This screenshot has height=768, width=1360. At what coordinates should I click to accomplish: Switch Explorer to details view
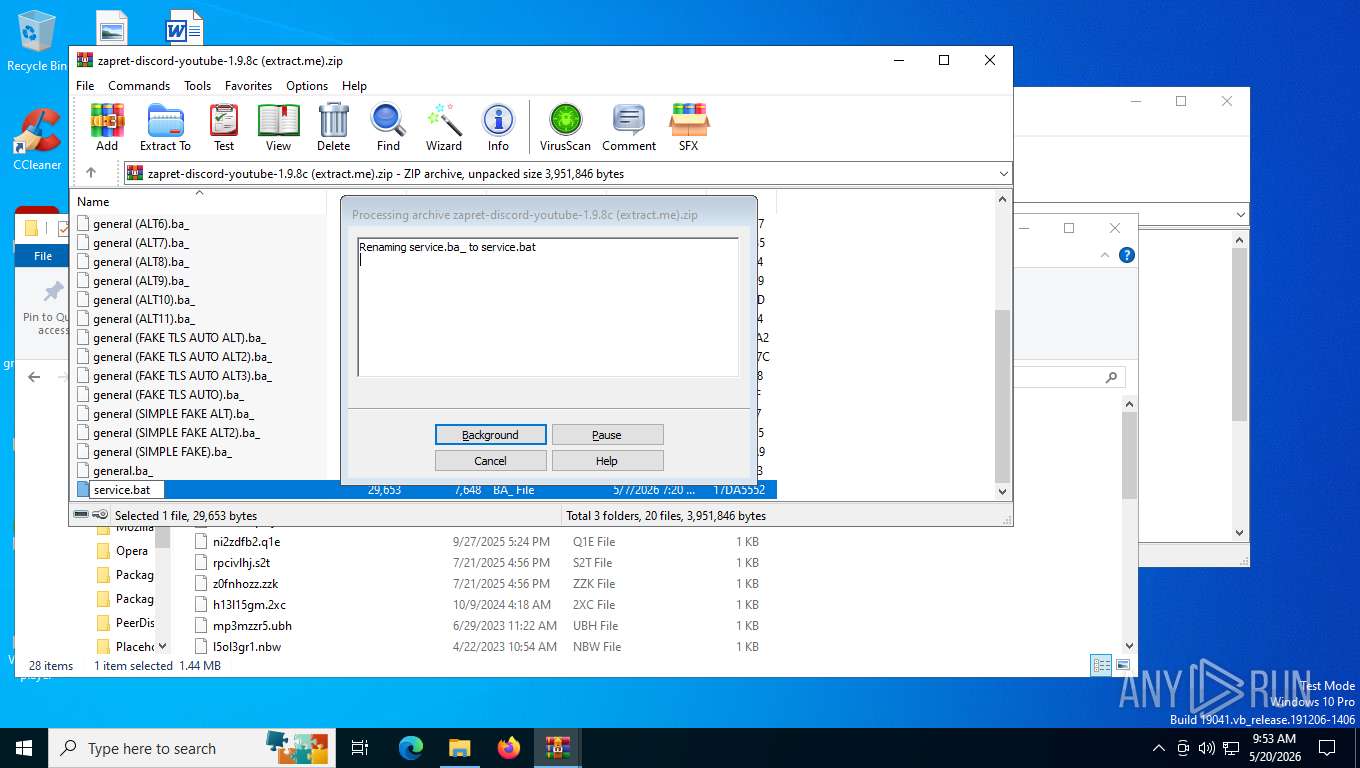pos(1101,665)
